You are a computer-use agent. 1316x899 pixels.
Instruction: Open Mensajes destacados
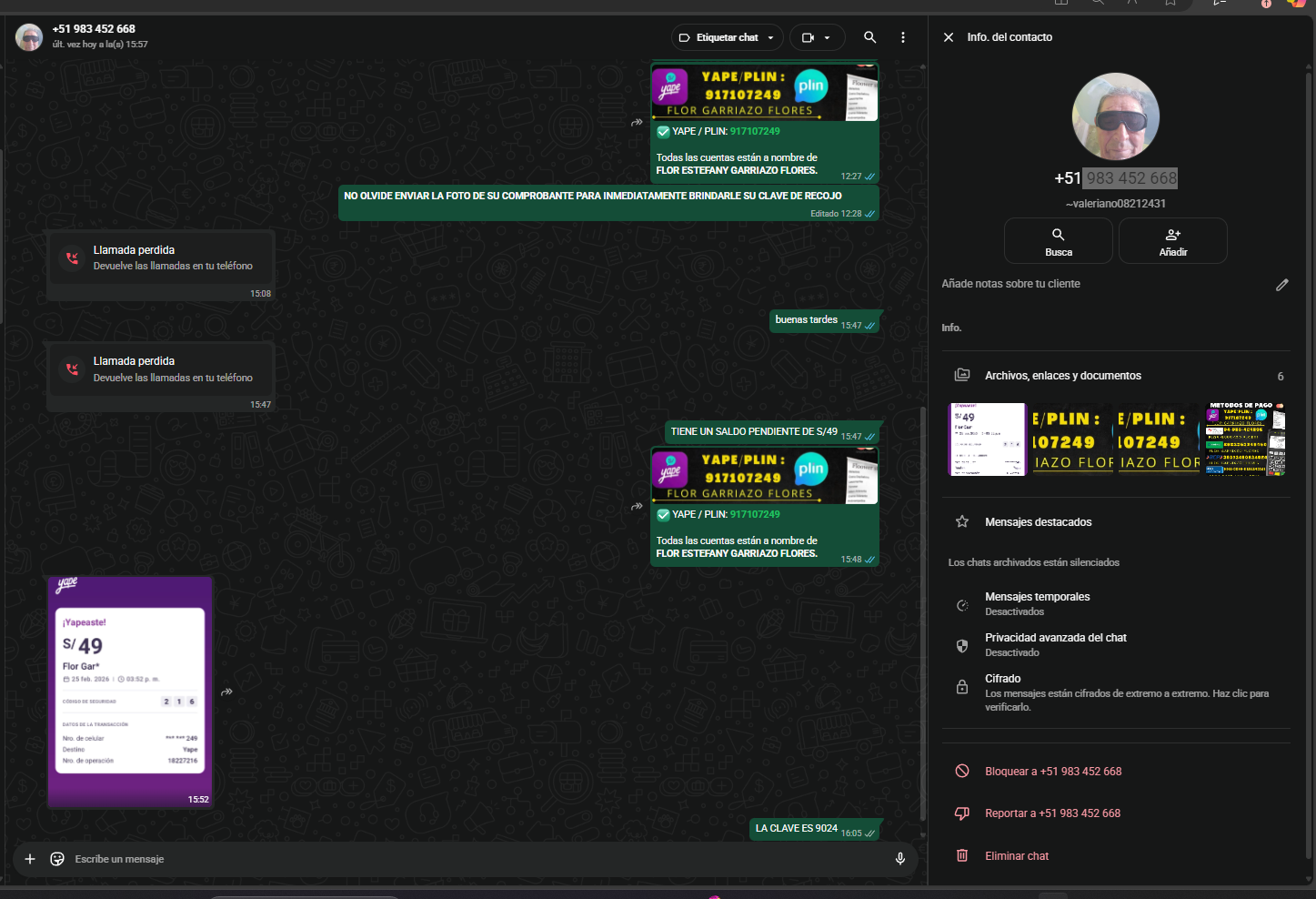1038,522
